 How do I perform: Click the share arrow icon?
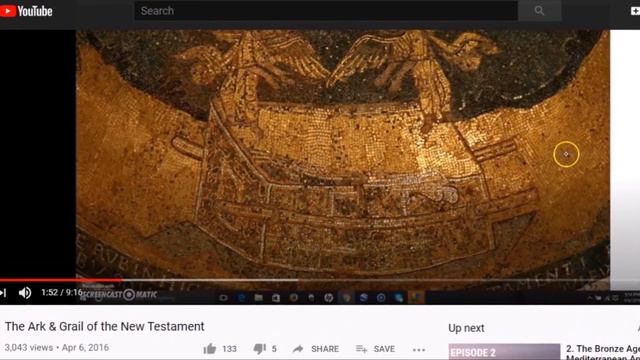(298, 349)
